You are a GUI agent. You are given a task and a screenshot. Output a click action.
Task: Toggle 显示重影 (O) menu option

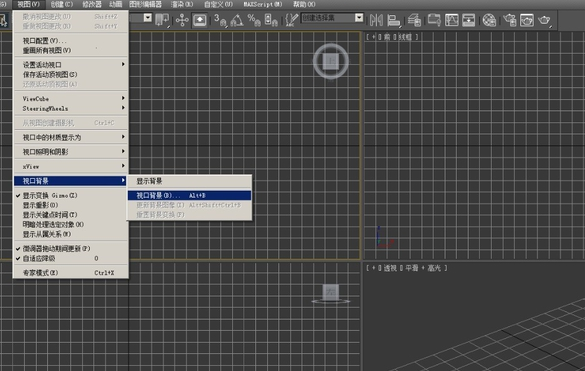(71, 205)
